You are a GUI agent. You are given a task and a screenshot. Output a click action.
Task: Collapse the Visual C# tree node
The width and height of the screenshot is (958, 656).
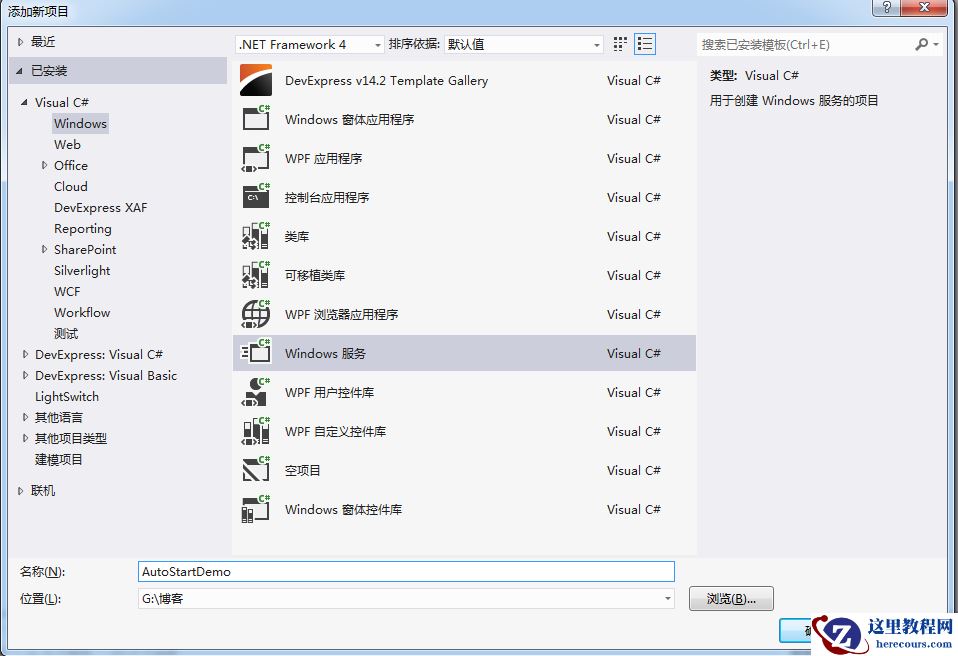click(x=24, y=102)
